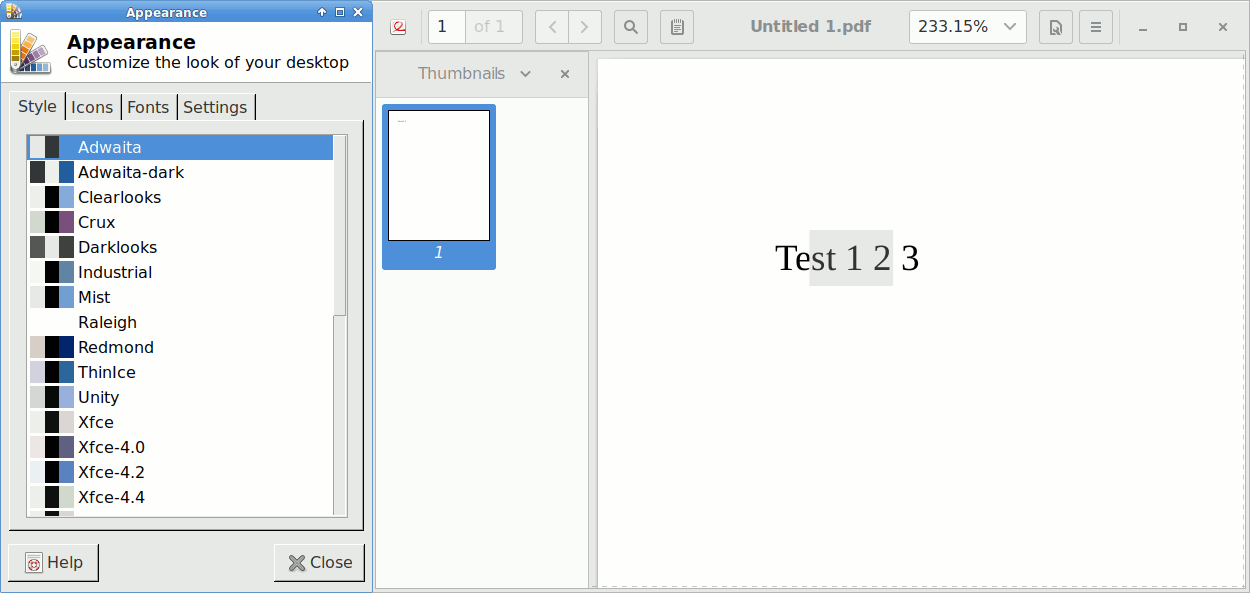The image size is (1250, 593).
Task: Close the Thumbnails sidebar panel
Action: pyautogui.click(x=565, y=74)
